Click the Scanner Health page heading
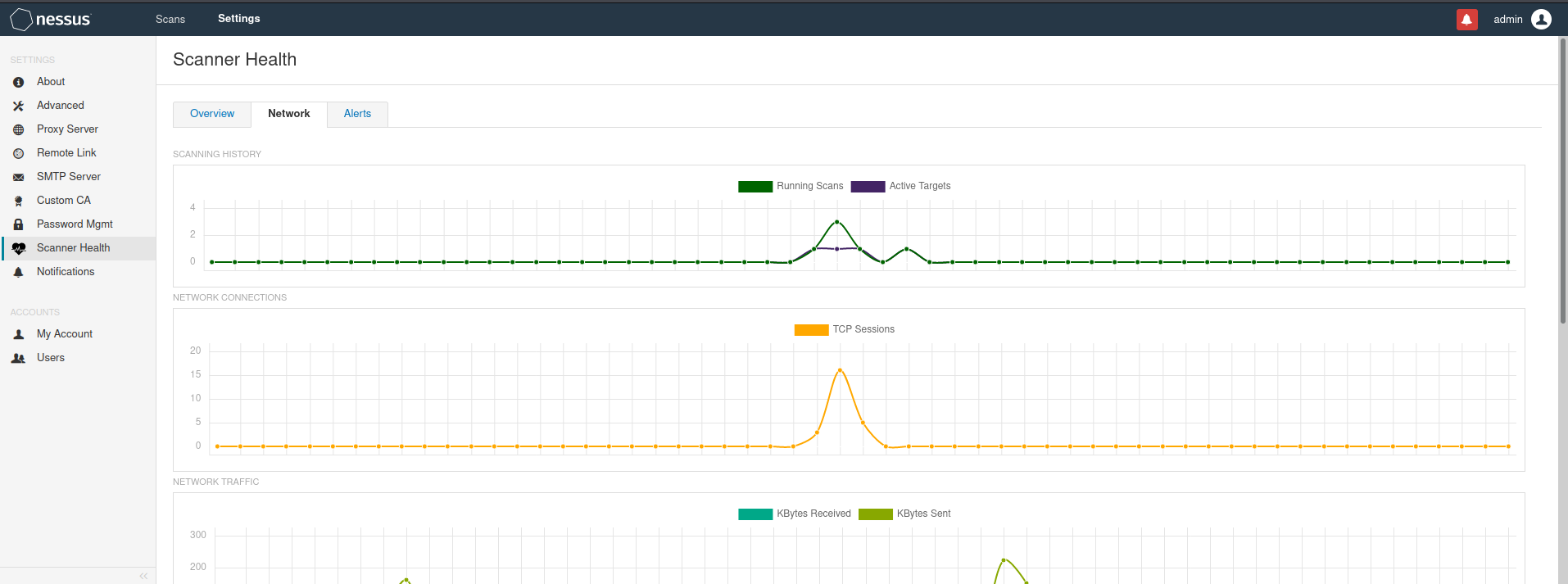 [x=234, y=60]
